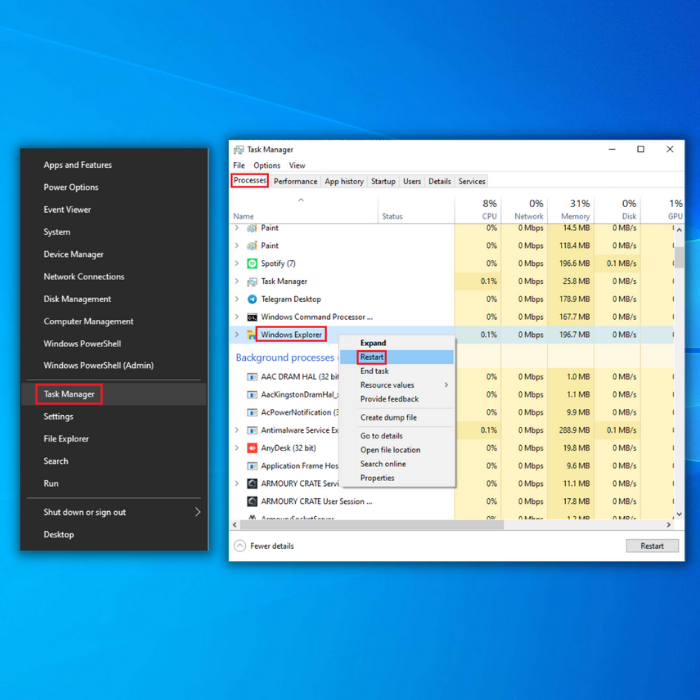Open Task Manager from the Win+X menu
700x700 pixels.
click(114, 394)
